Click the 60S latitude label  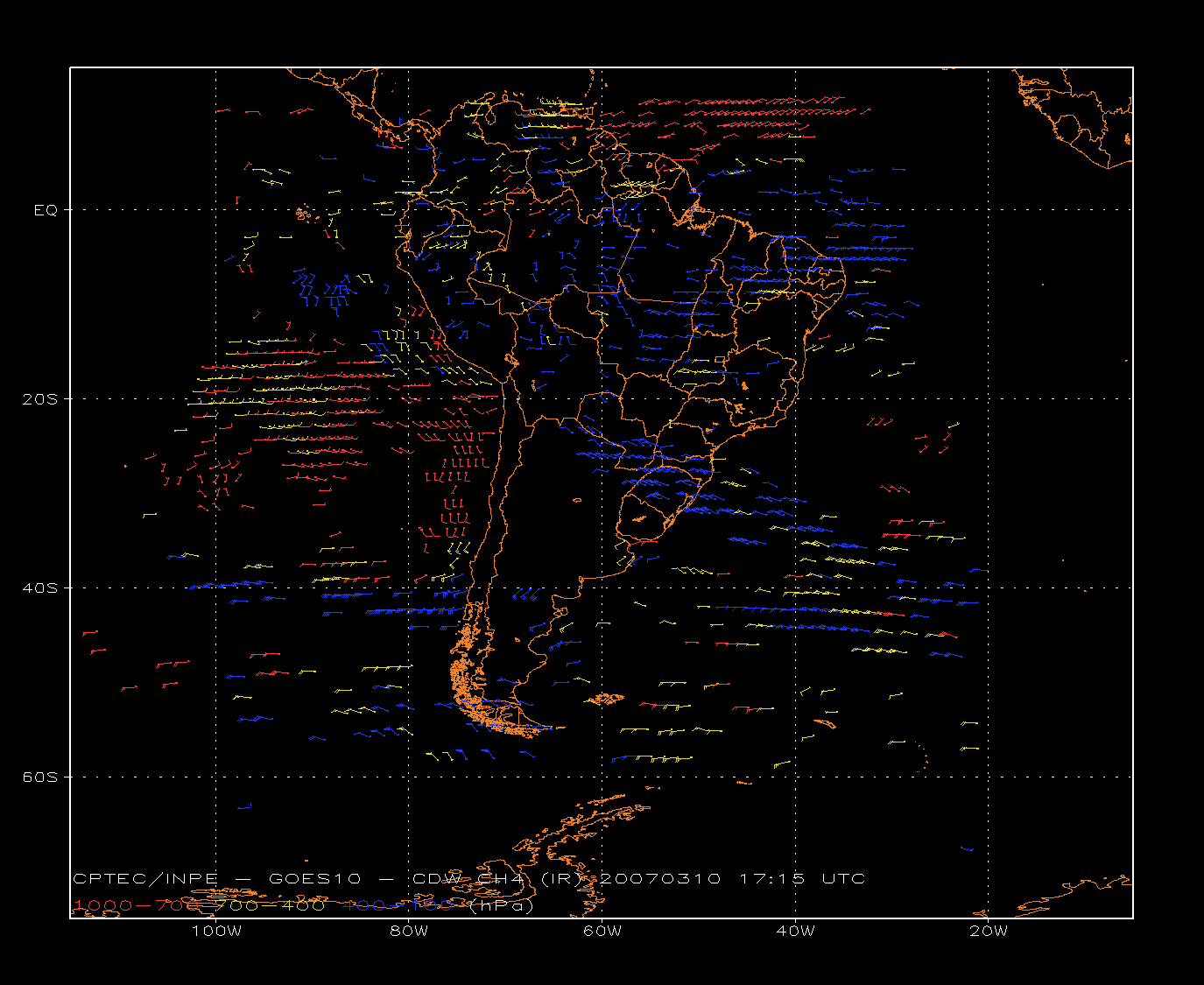[39, 777]
